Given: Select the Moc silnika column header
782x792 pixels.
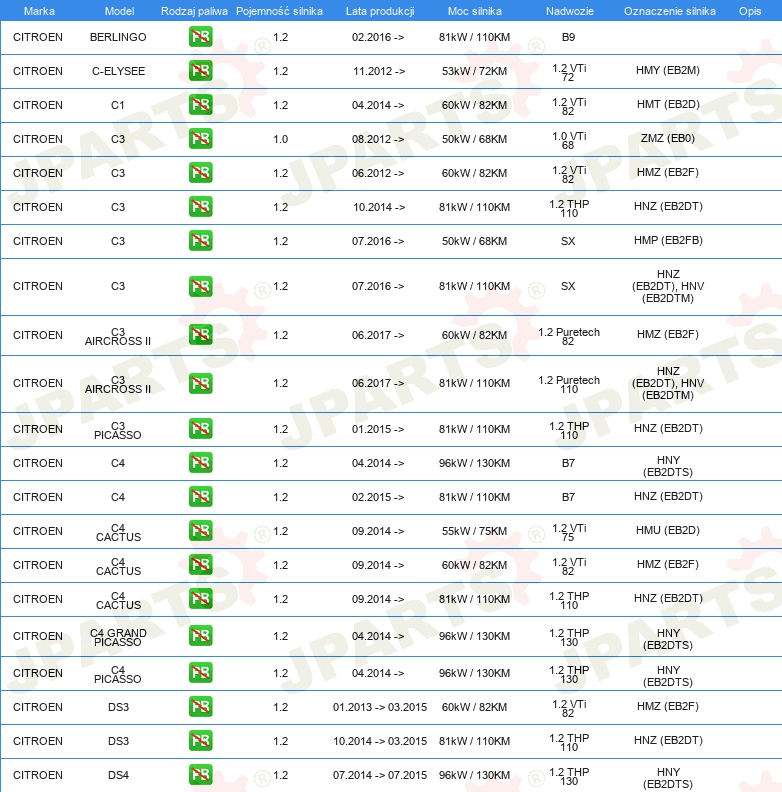Looking at the screenshot, I should pyautogui.click(x=474, y=10).
